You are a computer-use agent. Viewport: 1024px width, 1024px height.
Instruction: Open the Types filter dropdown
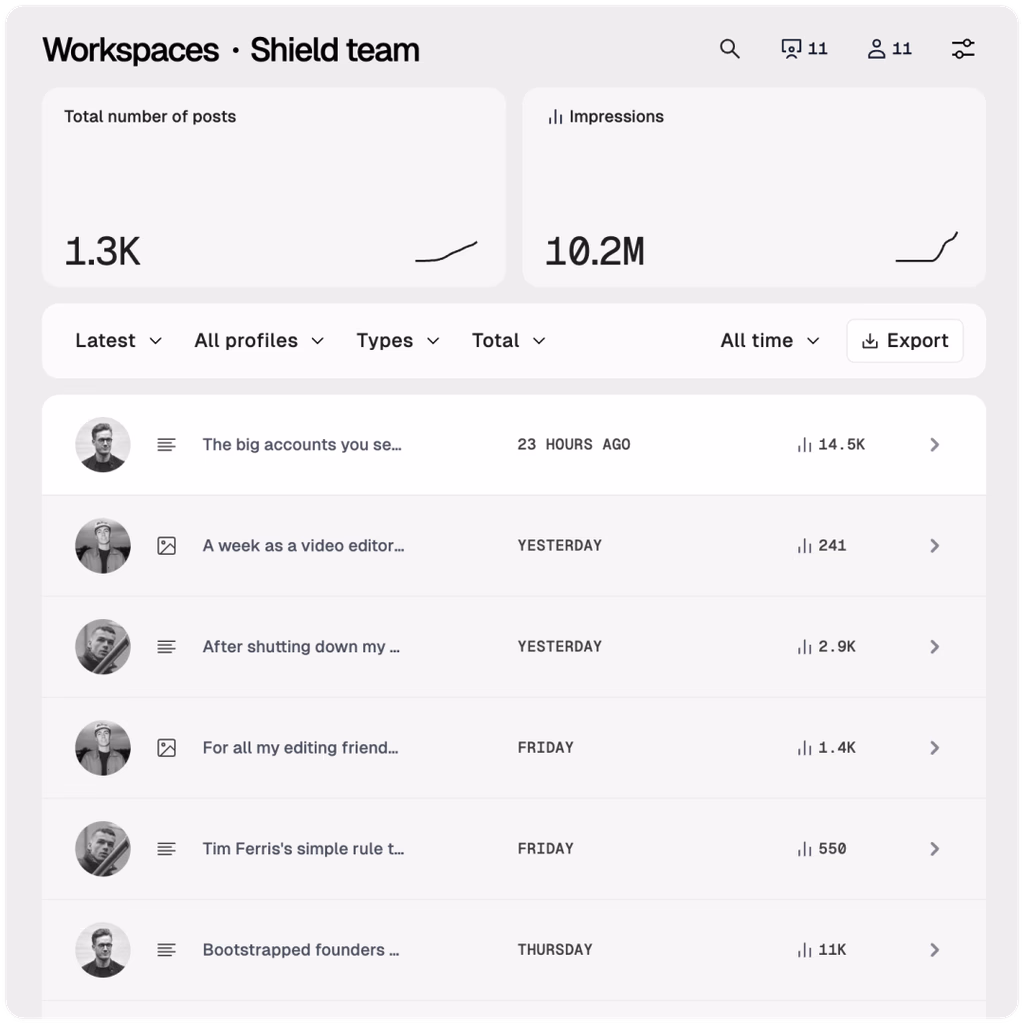tap(397, 340)
